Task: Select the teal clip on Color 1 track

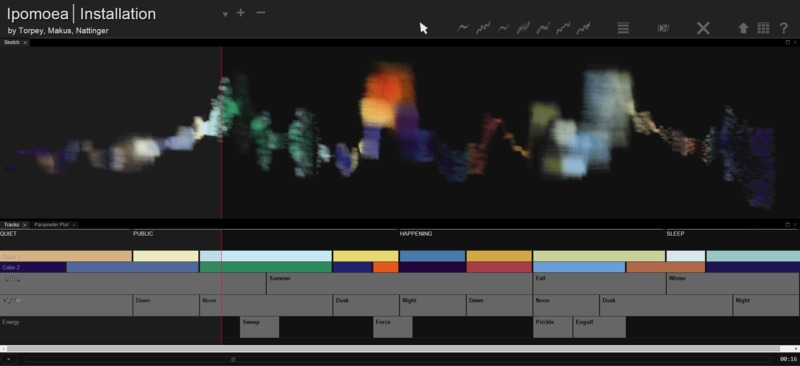Action: point(753,256)
